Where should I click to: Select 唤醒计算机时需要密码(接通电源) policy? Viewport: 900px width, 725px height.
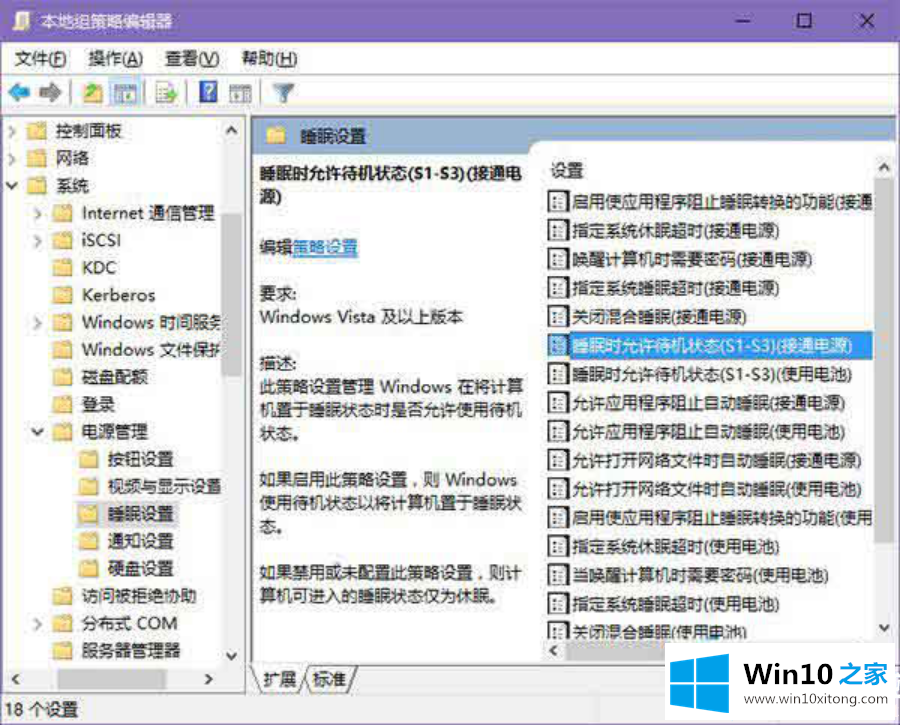(x=680, y=259)
